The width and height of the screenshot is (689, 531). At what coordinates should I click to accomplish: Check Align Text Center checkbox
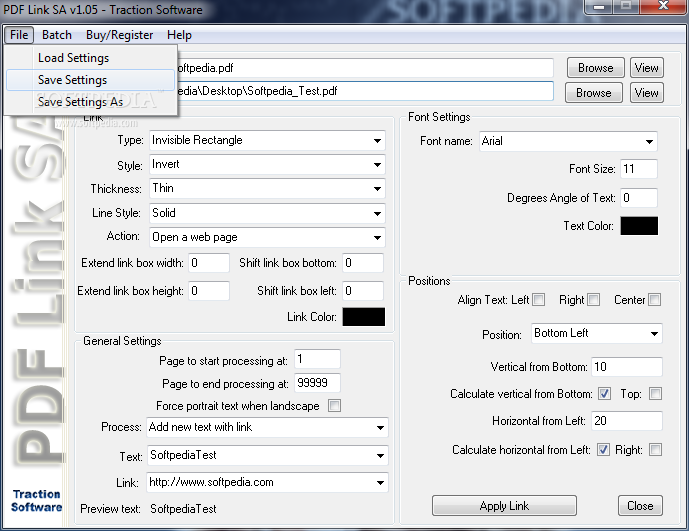(655, 300)
